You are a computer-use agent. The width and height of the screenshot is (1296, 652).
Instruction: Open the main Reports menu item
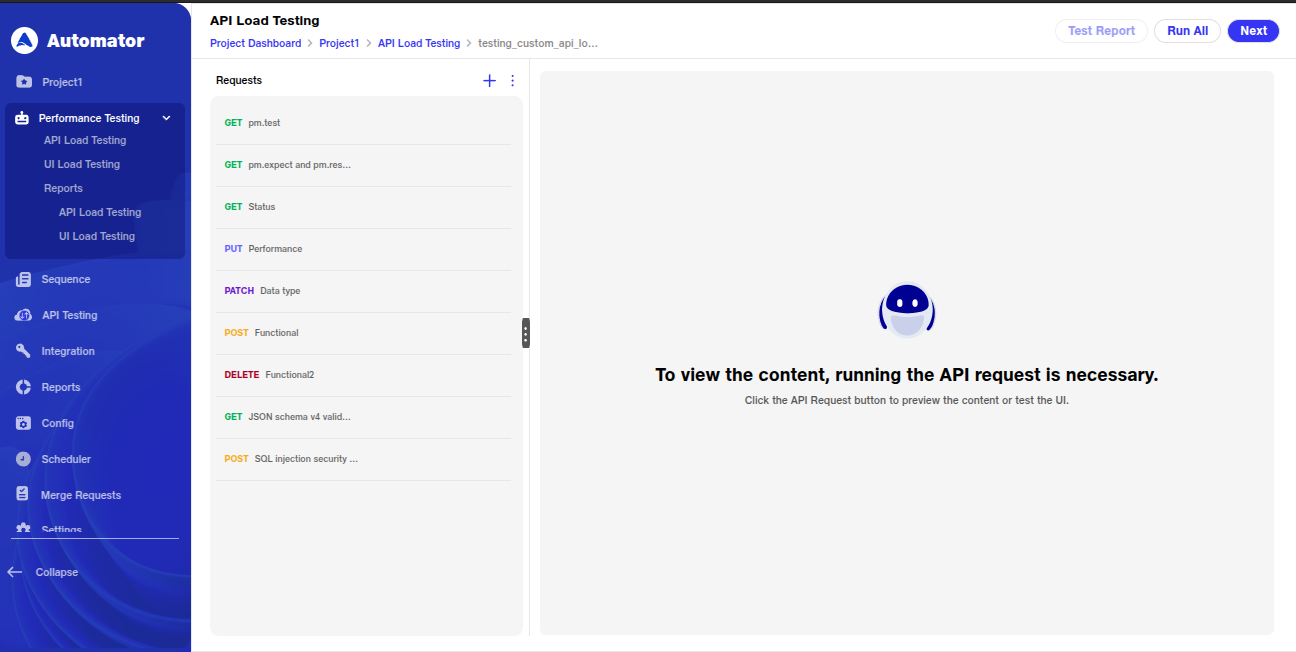coord(61,387)
